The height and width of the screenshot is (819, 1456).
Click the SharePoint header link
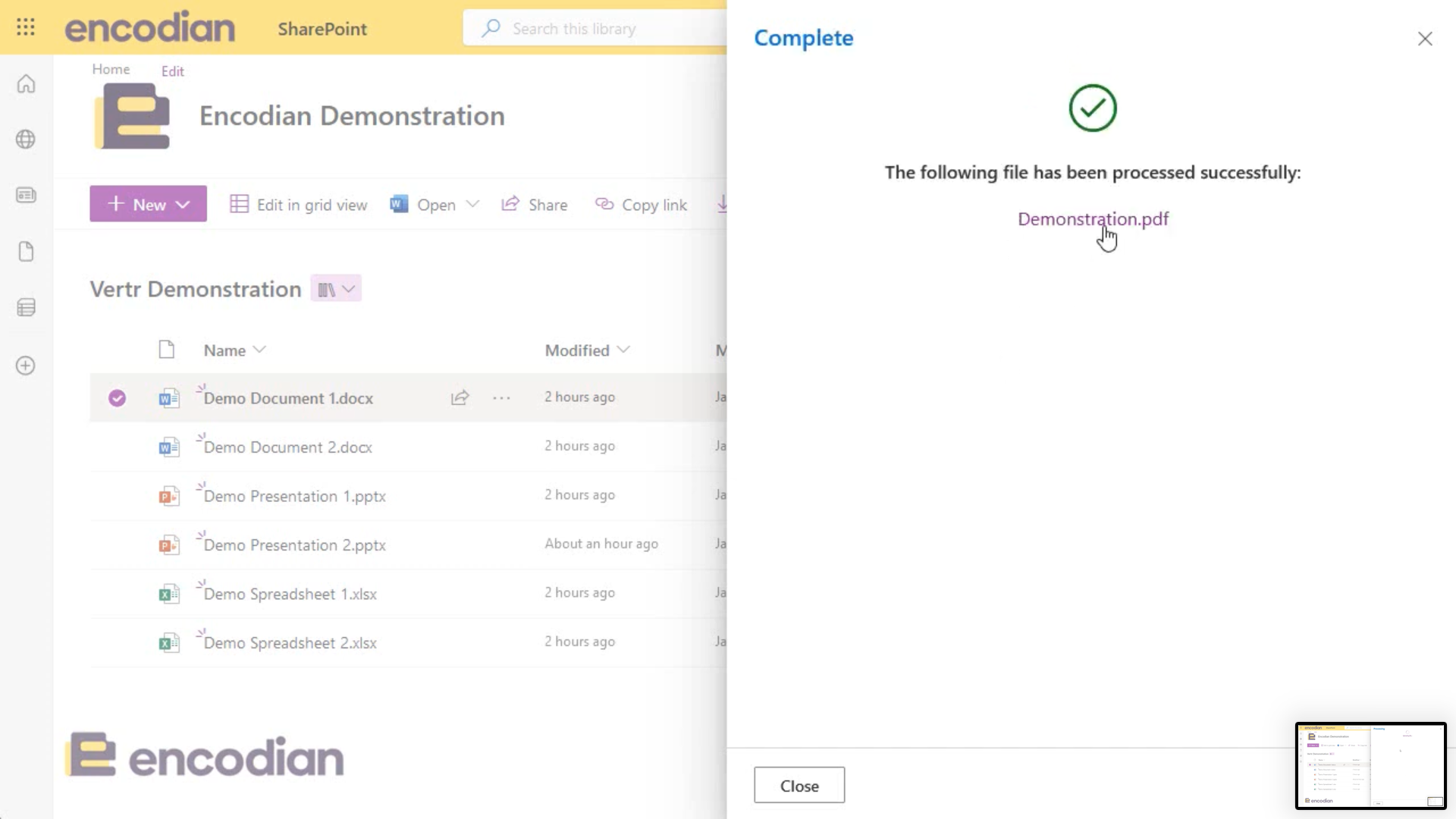[322, 29]
